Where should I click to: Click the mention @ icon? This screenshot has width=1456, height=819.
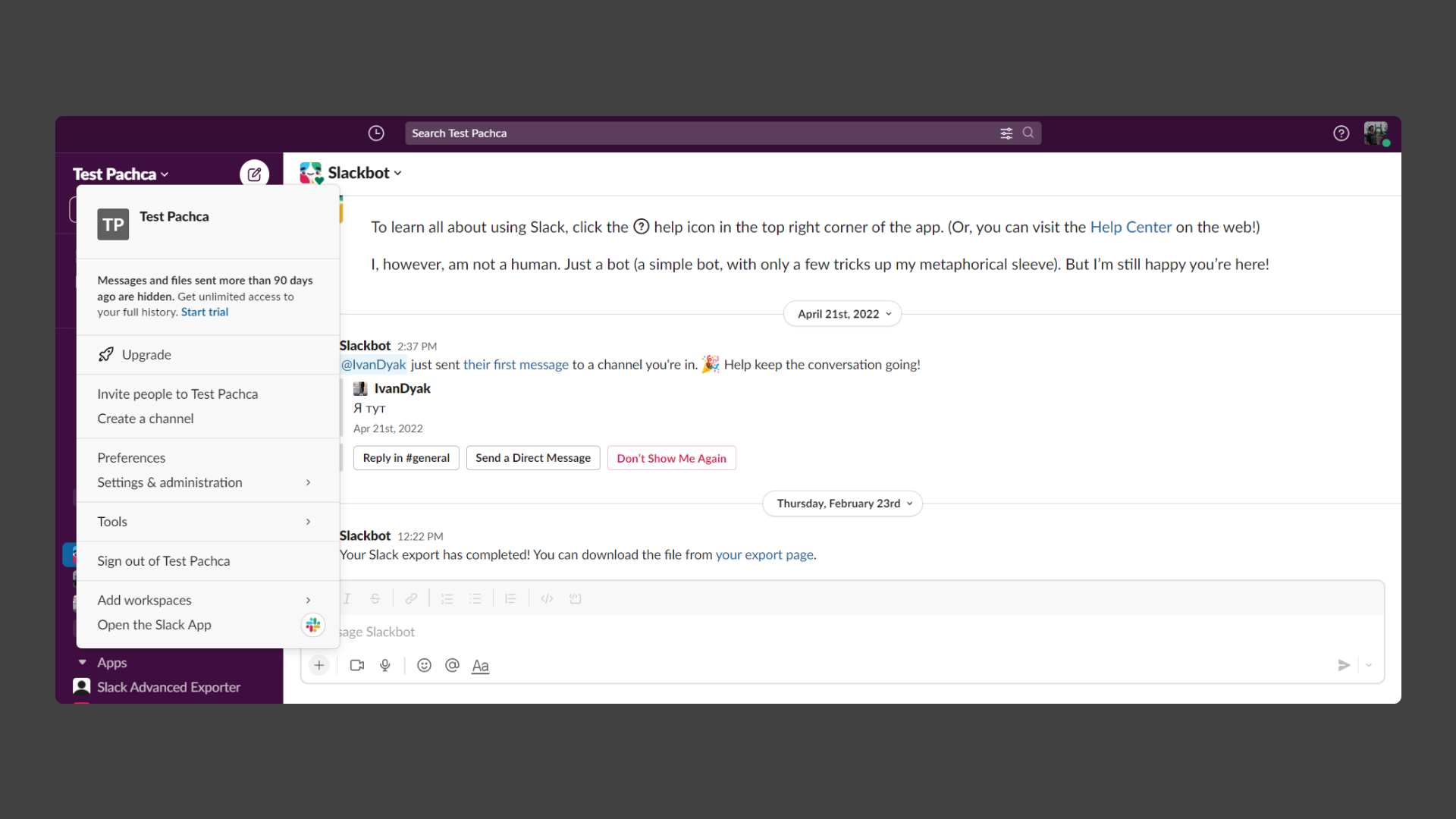tap(452, 665)
